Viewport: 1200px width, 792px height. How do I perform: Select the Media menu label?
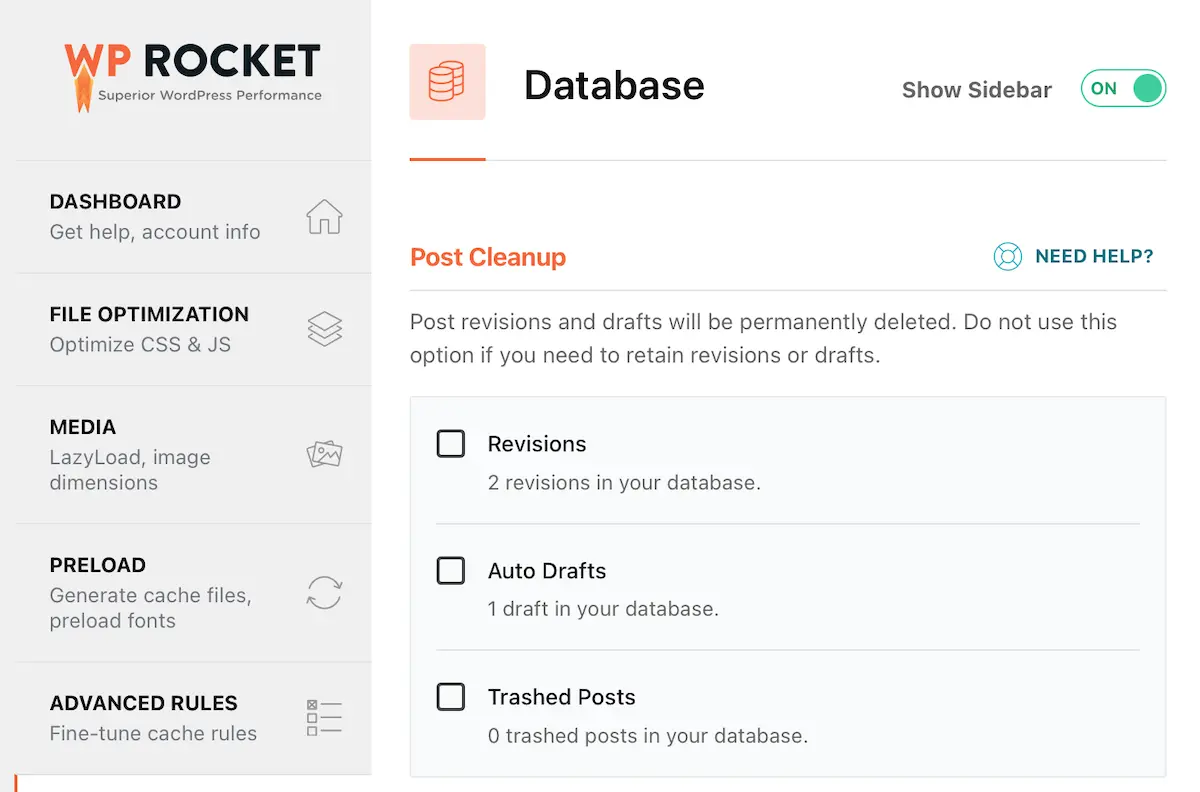83,427
